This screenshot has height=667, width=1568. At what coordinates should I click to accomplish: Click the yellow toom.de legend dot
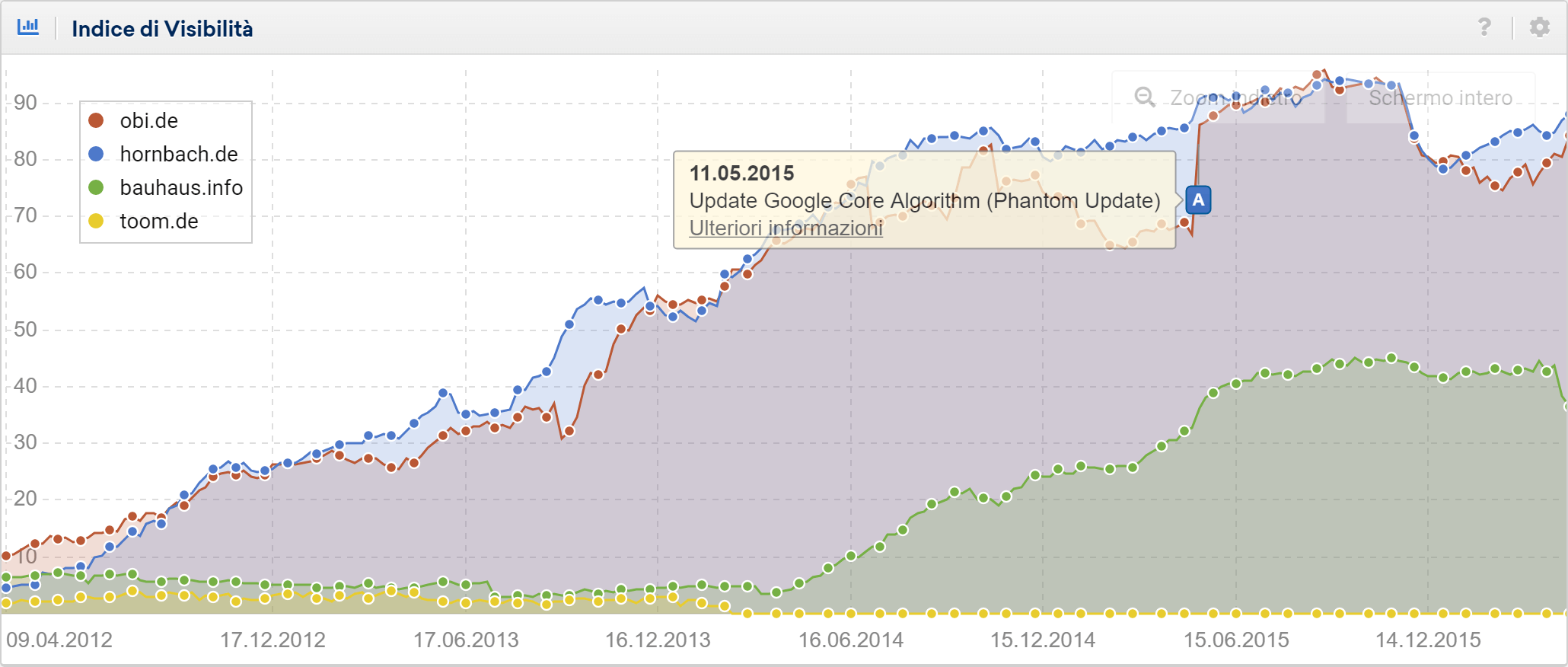pyautogui.click(x=96, y=221)
